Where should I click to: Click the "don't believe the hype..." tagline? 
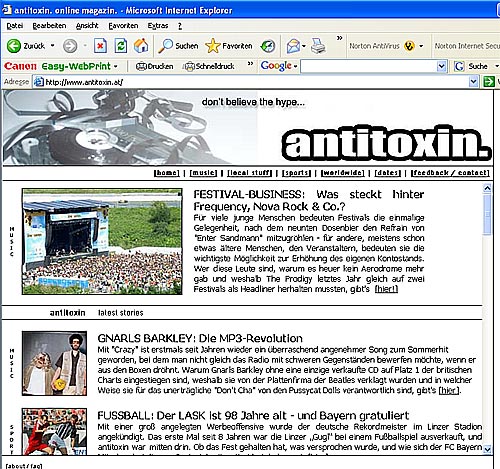click(253, 102)
